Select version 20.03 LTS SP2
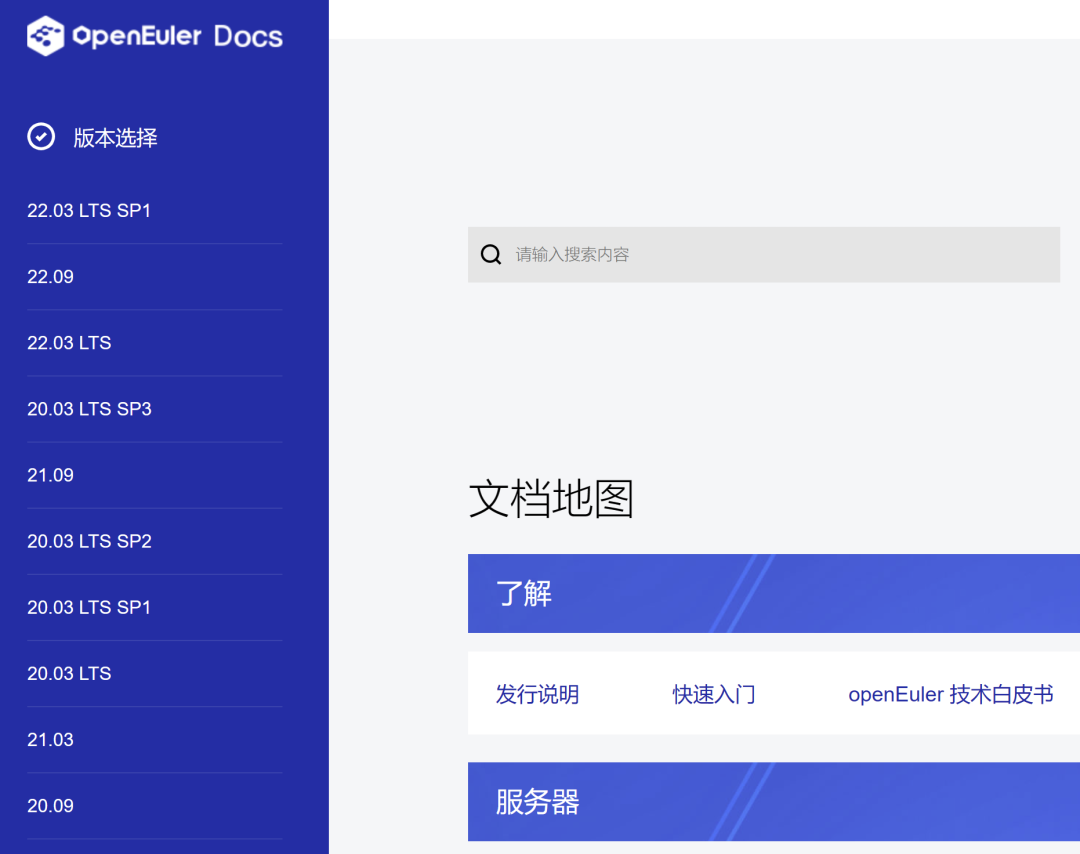 89,540
